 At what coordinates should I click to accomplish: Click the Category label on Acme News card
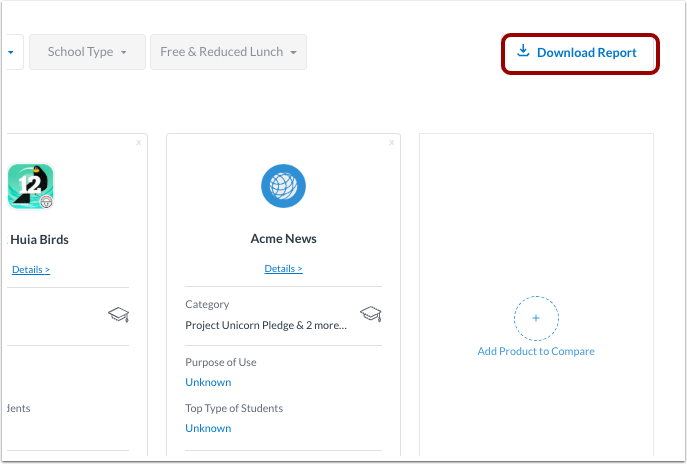(x=207, y=305)
